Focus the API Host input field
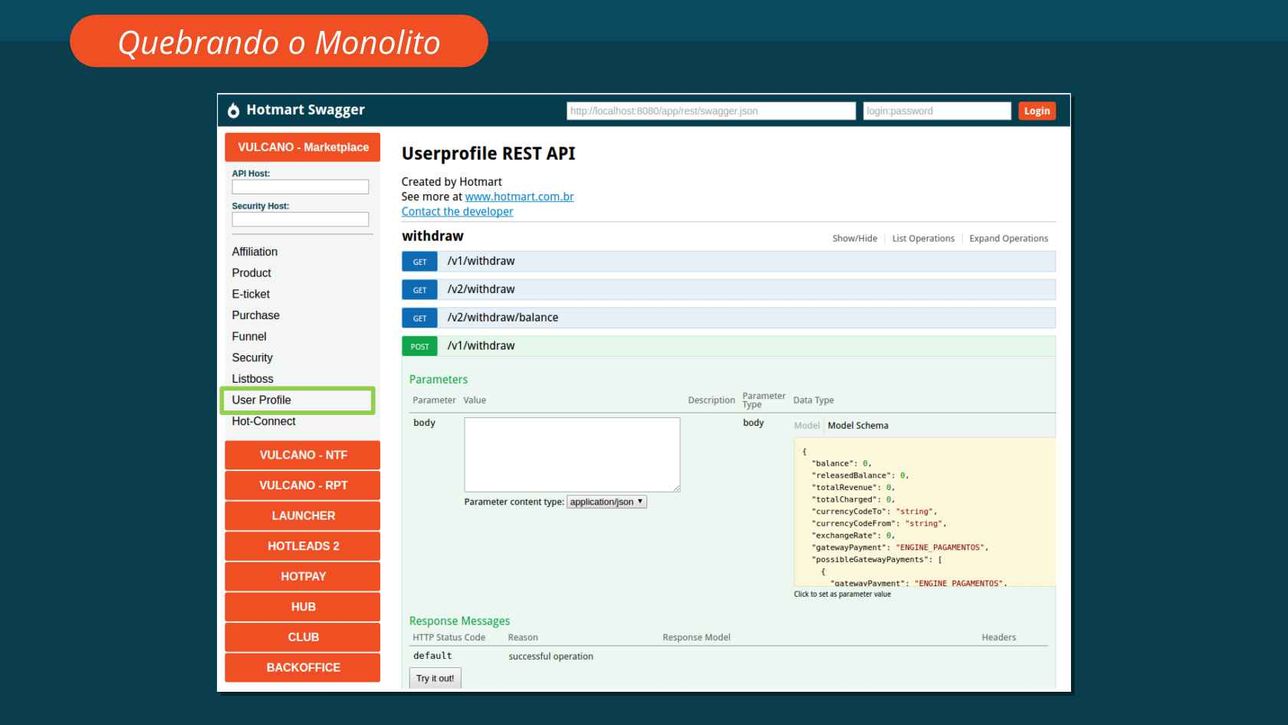1288x725 pixels. point(300,187)
